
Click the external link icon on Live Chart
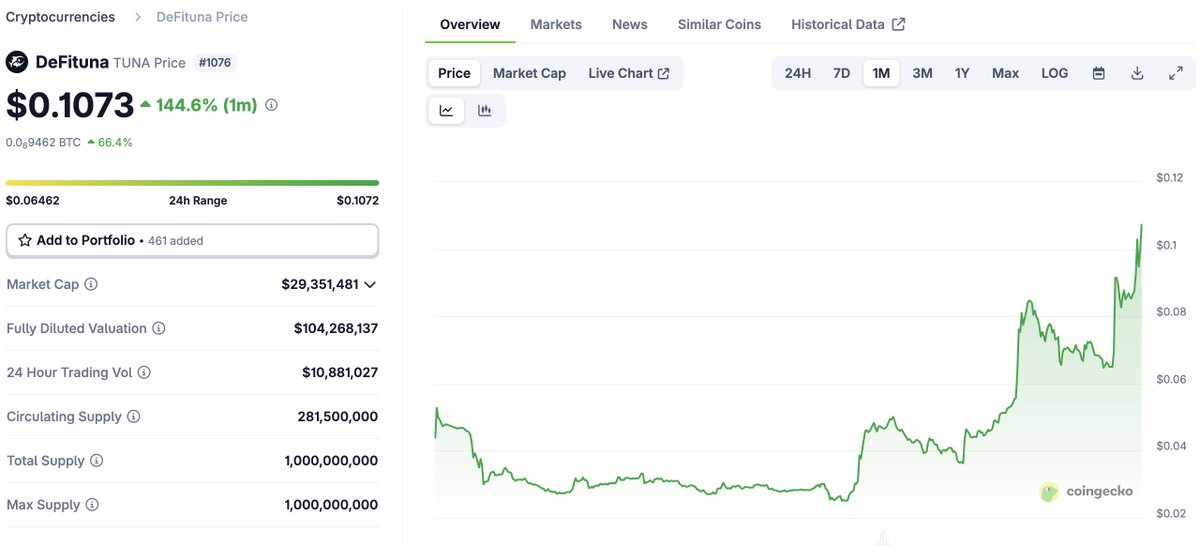[664, 73]
